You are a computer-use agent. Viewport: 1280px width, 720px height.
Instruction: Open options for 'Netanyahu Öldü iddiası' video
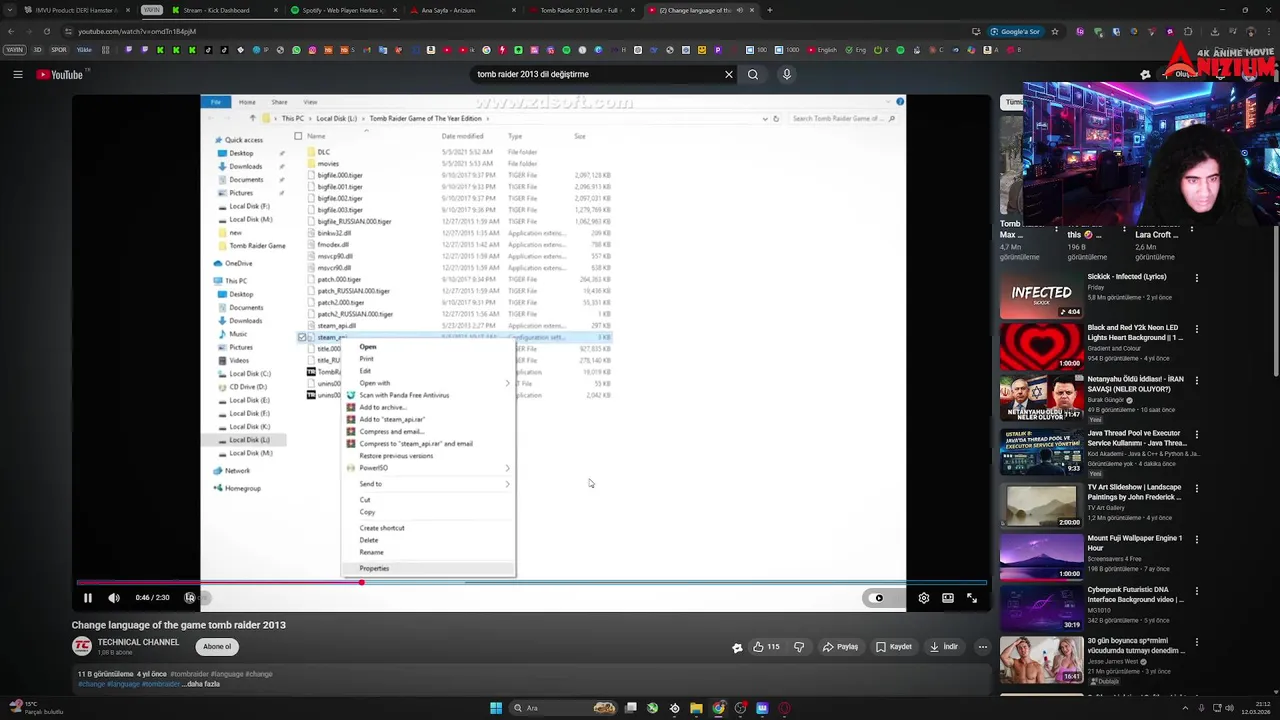pyautogui.click(x=1197, y=380)
